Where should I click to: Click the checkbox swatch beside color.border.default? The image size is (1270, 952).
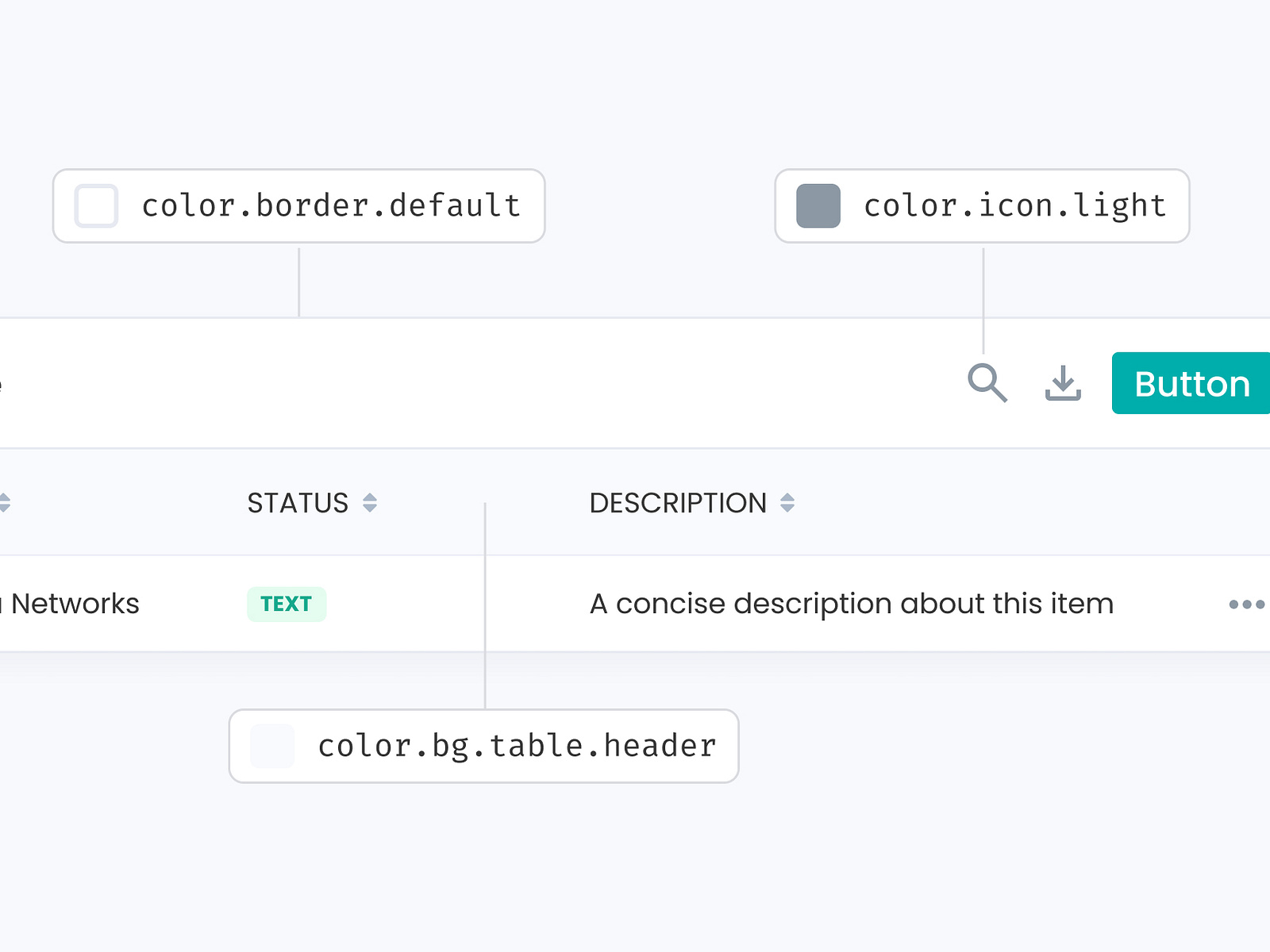click(95, 205)
